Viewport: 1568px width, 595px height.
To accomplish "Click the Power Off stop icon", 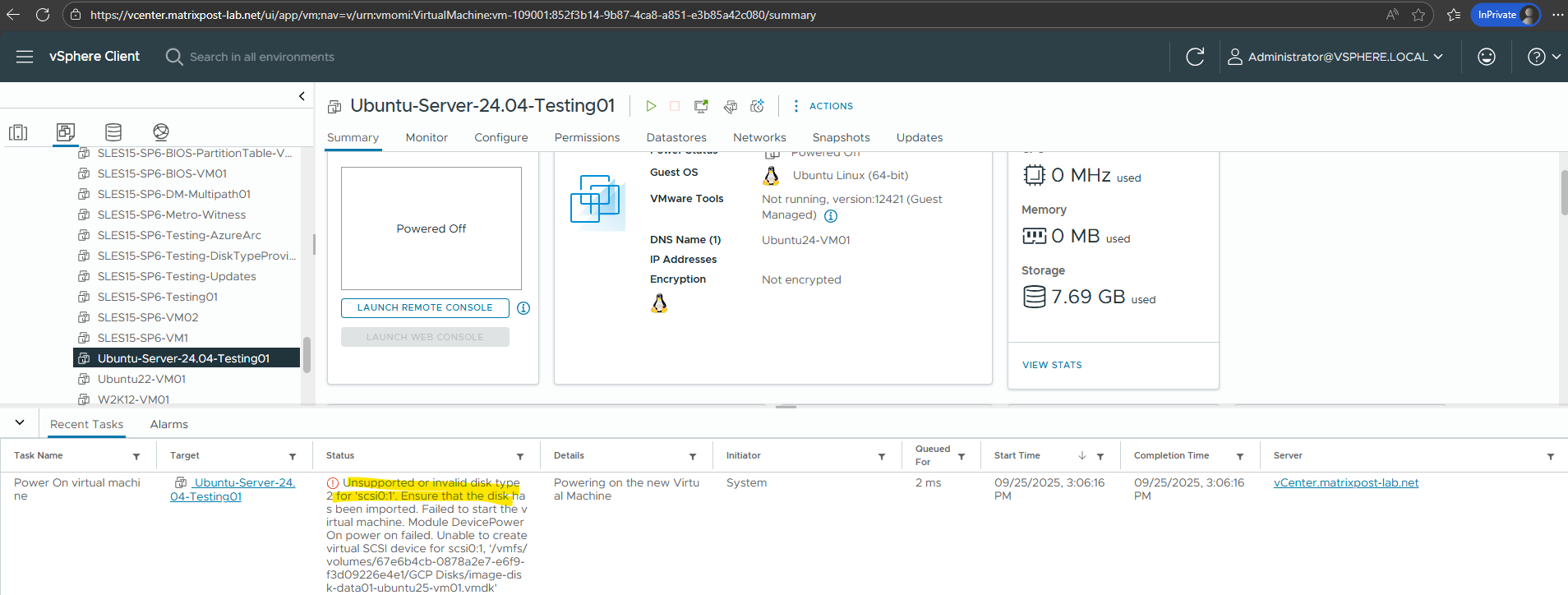I will pos(675,106).
